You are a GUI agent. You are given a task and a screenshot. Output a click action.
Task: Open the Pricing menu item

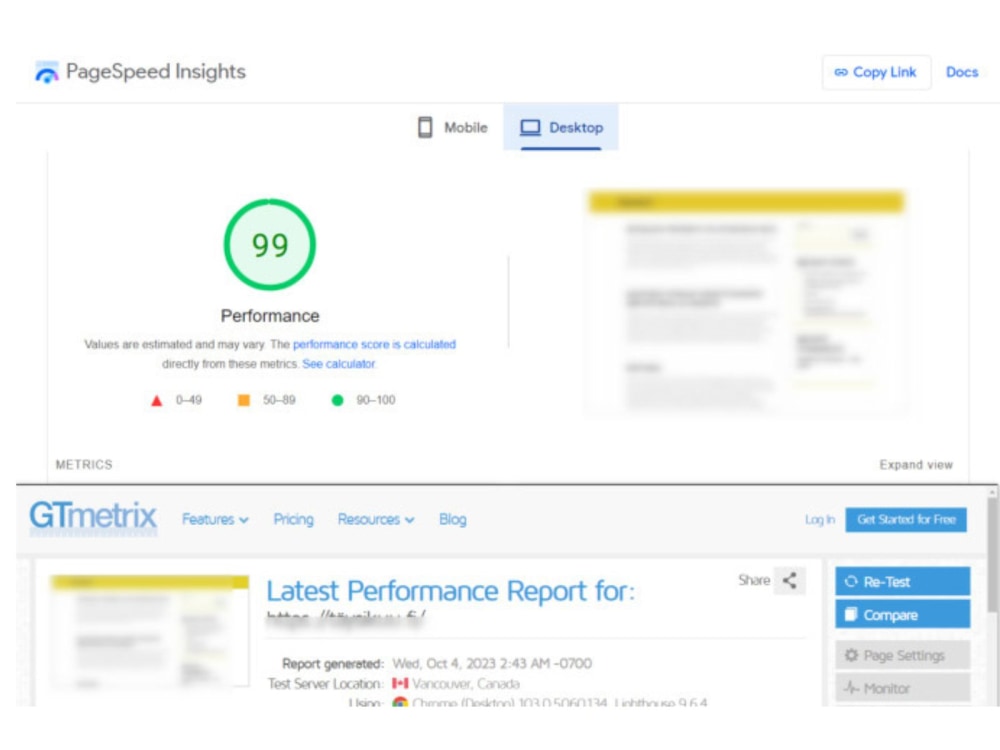click(x=293, y=519)
